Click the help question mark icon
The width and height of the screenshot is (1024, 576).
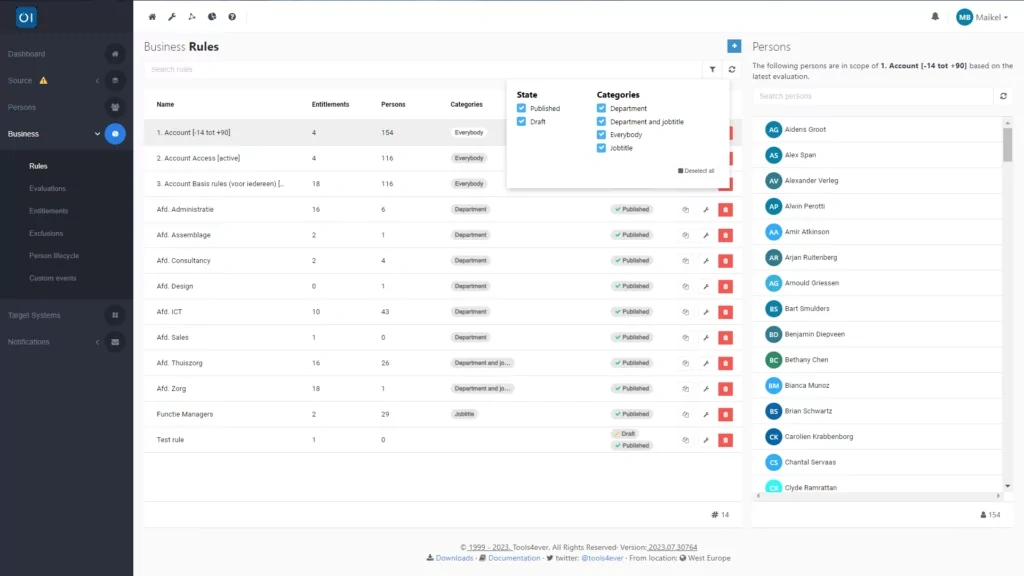tap(231, 16)
